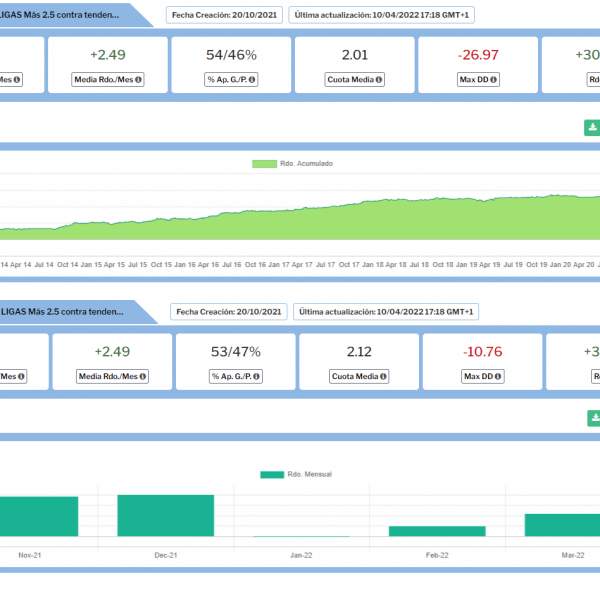This screenshot has height=600, width=600.
Task: Click info icon beside % Ap. G./P. under 54/46%
Action: (255, 79)
